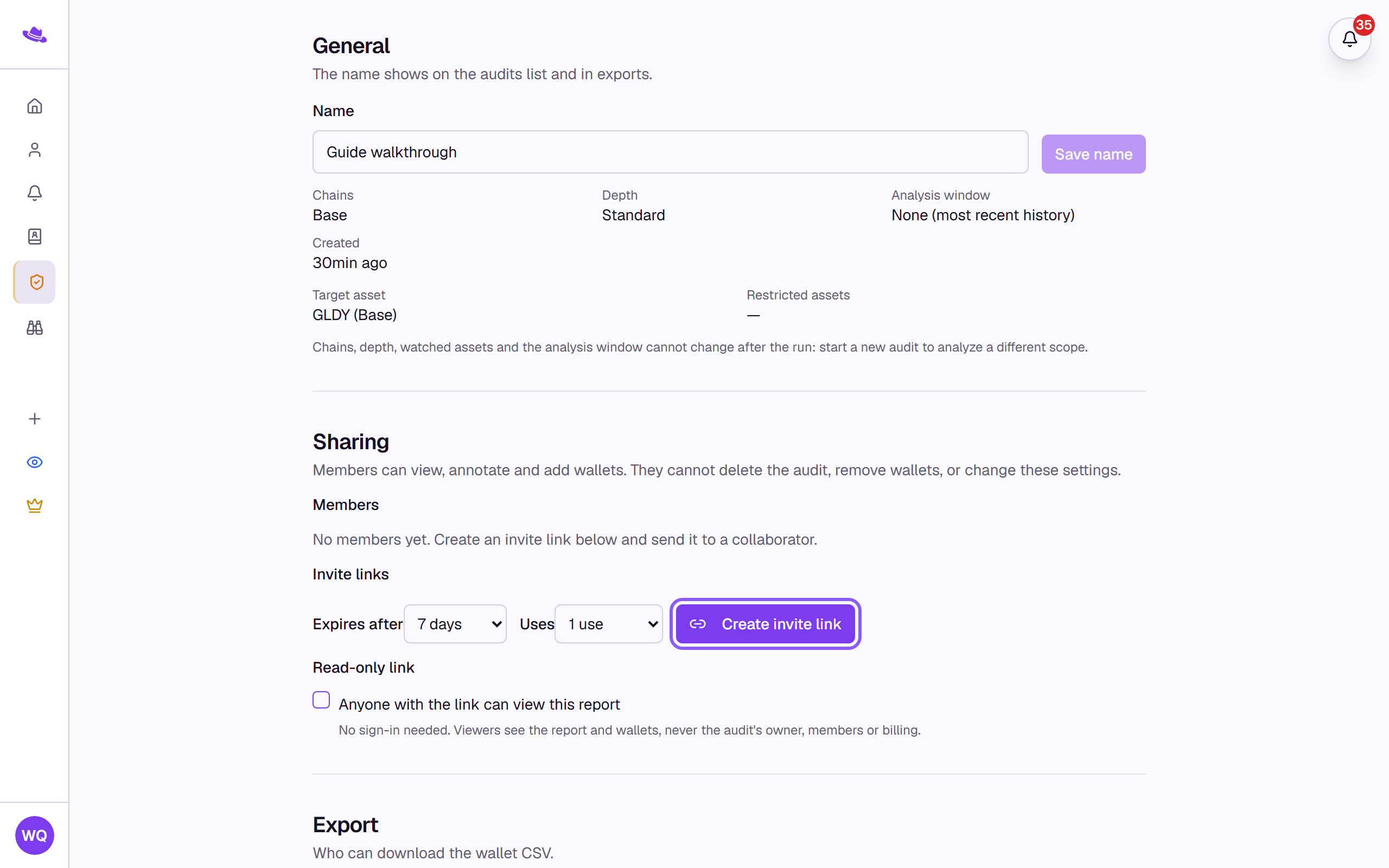This screenshot has width=1389, height=868.
Task: Open the WQ user avatar
Action: click(x=34, y=835)
